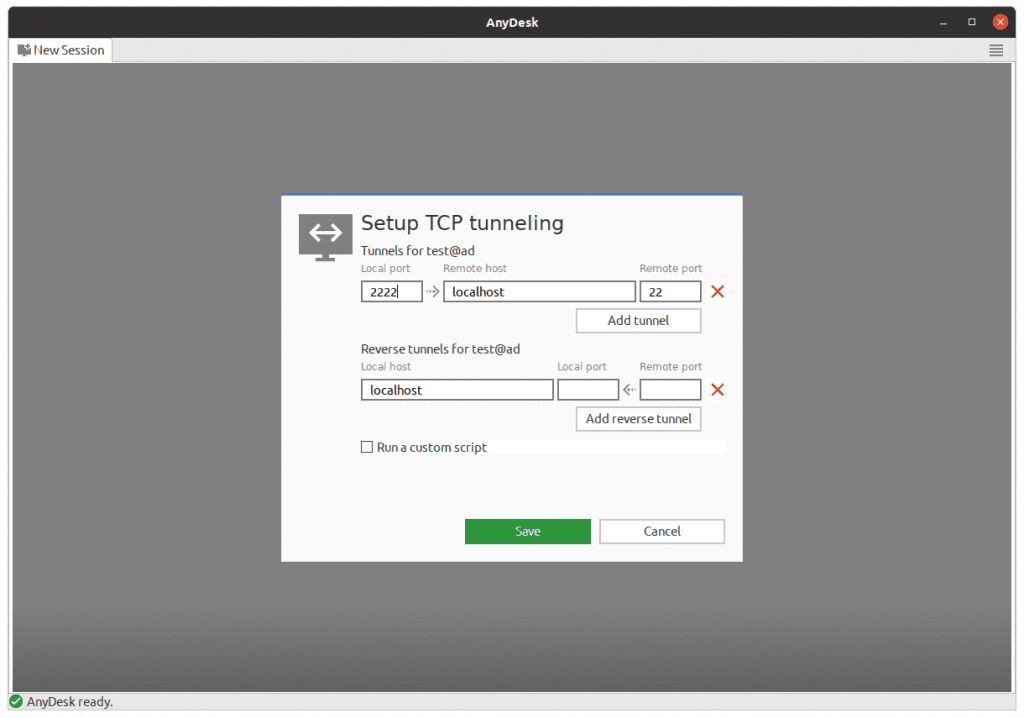Focus the empty reverse tunnel Remote port field
1024x718 pixels.
670,390
